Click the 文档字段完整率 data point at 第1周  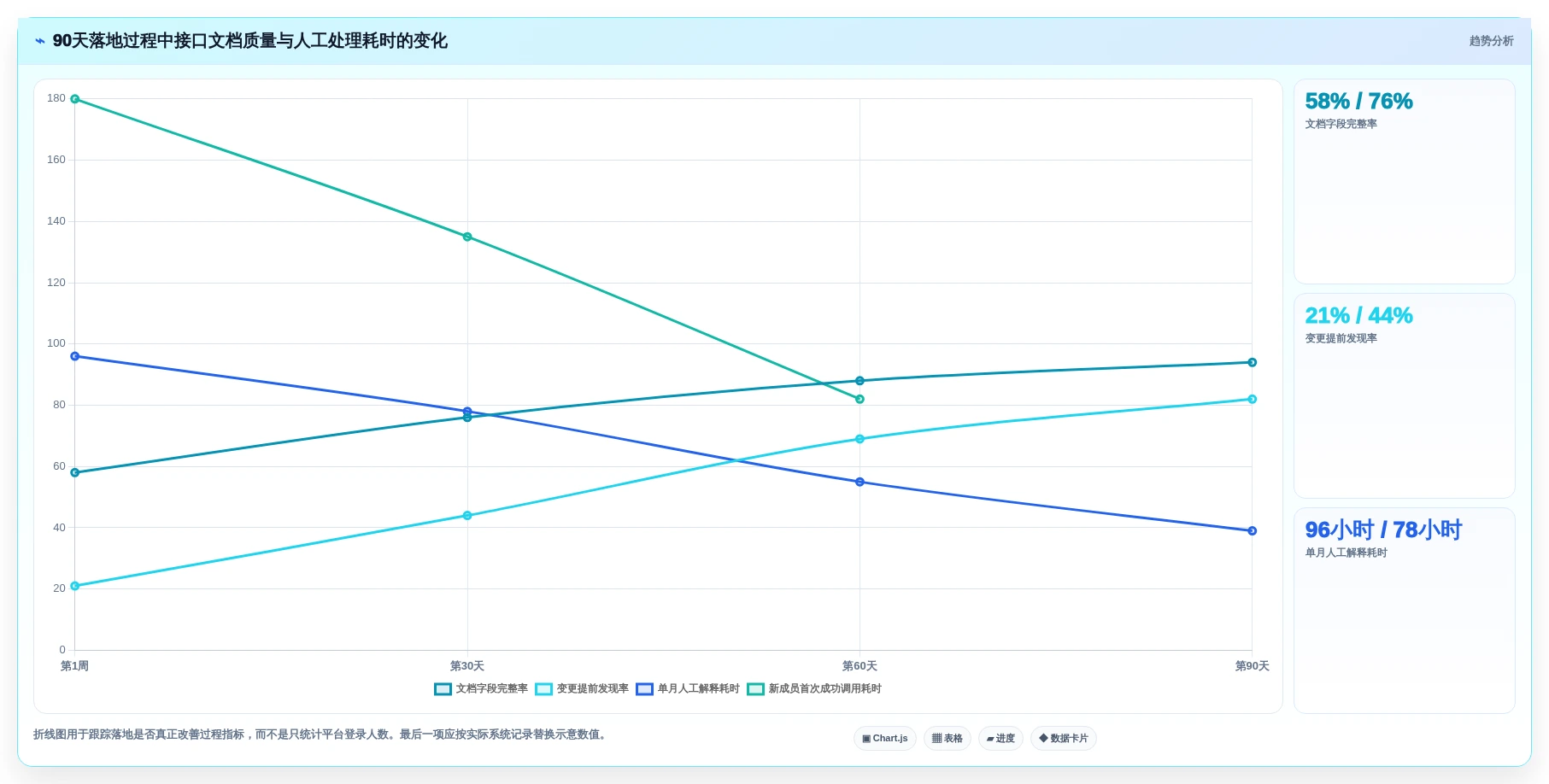pos(75,472)
